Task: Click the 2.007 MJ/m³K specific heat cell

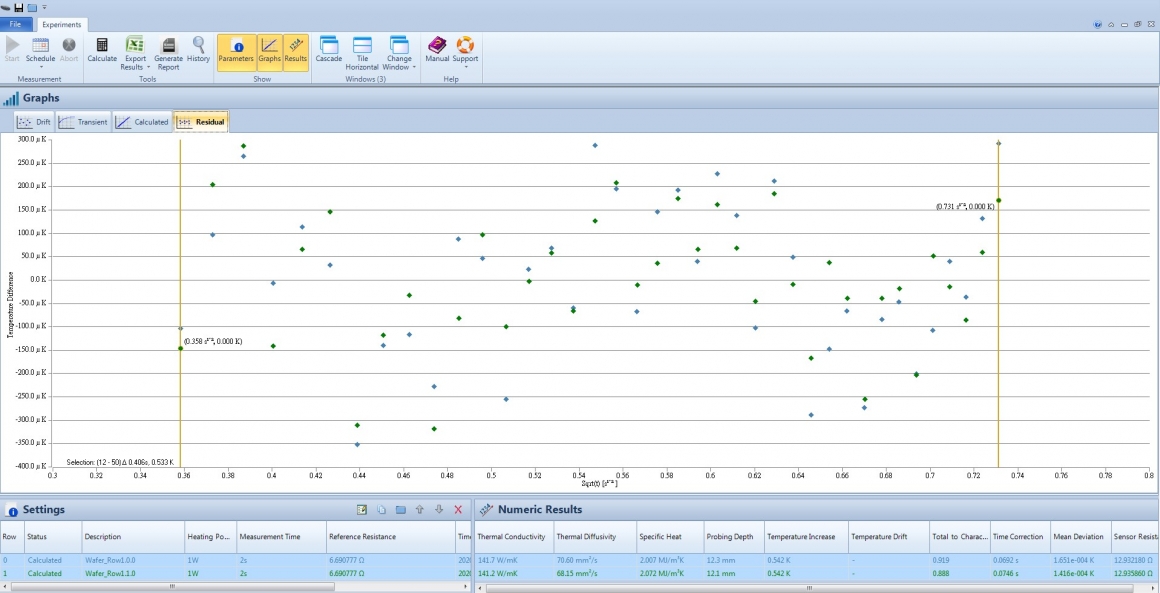Action: [670, 560]
